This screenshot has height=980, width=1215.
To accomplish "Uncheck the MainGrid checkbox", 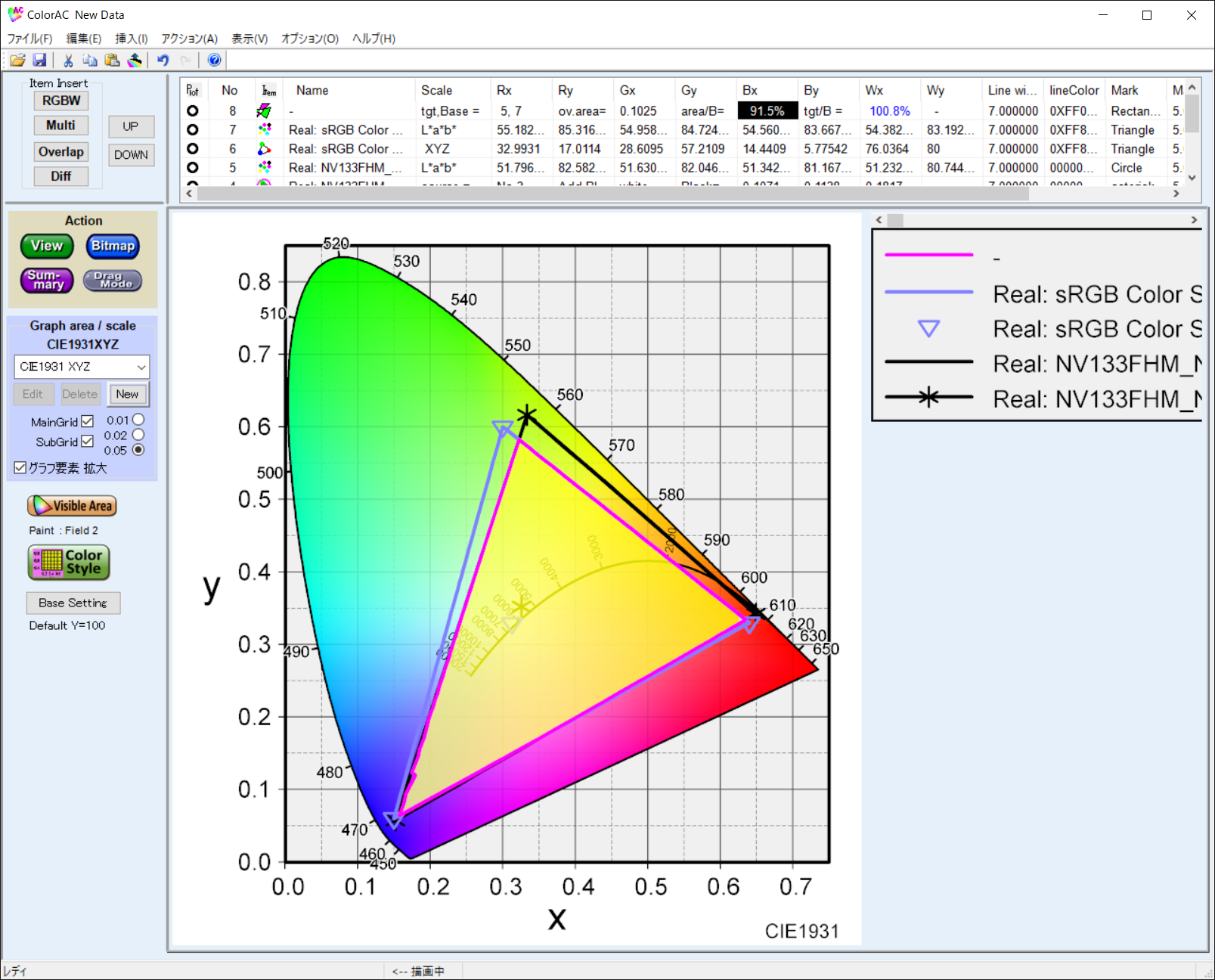I will (88, 421).
